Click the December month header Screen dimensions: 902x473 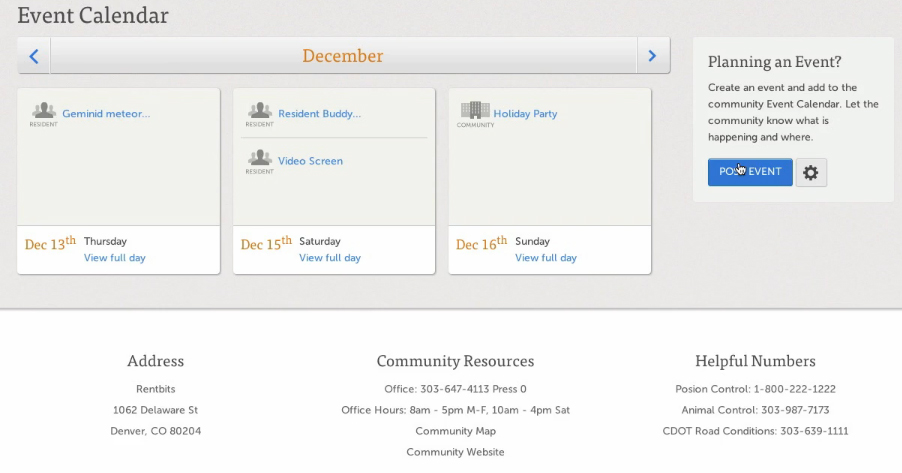343,56
